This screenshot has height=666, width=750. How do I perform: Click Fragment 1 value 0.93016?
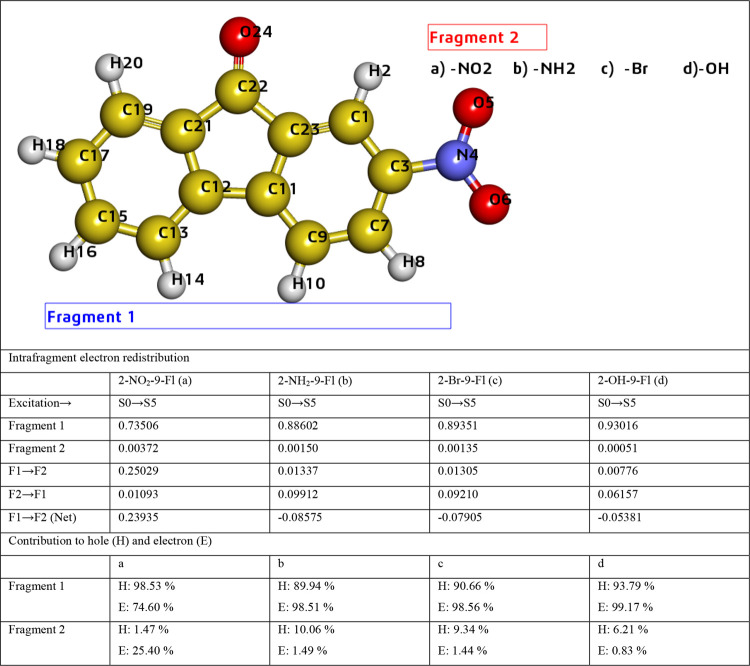point(618,425)
